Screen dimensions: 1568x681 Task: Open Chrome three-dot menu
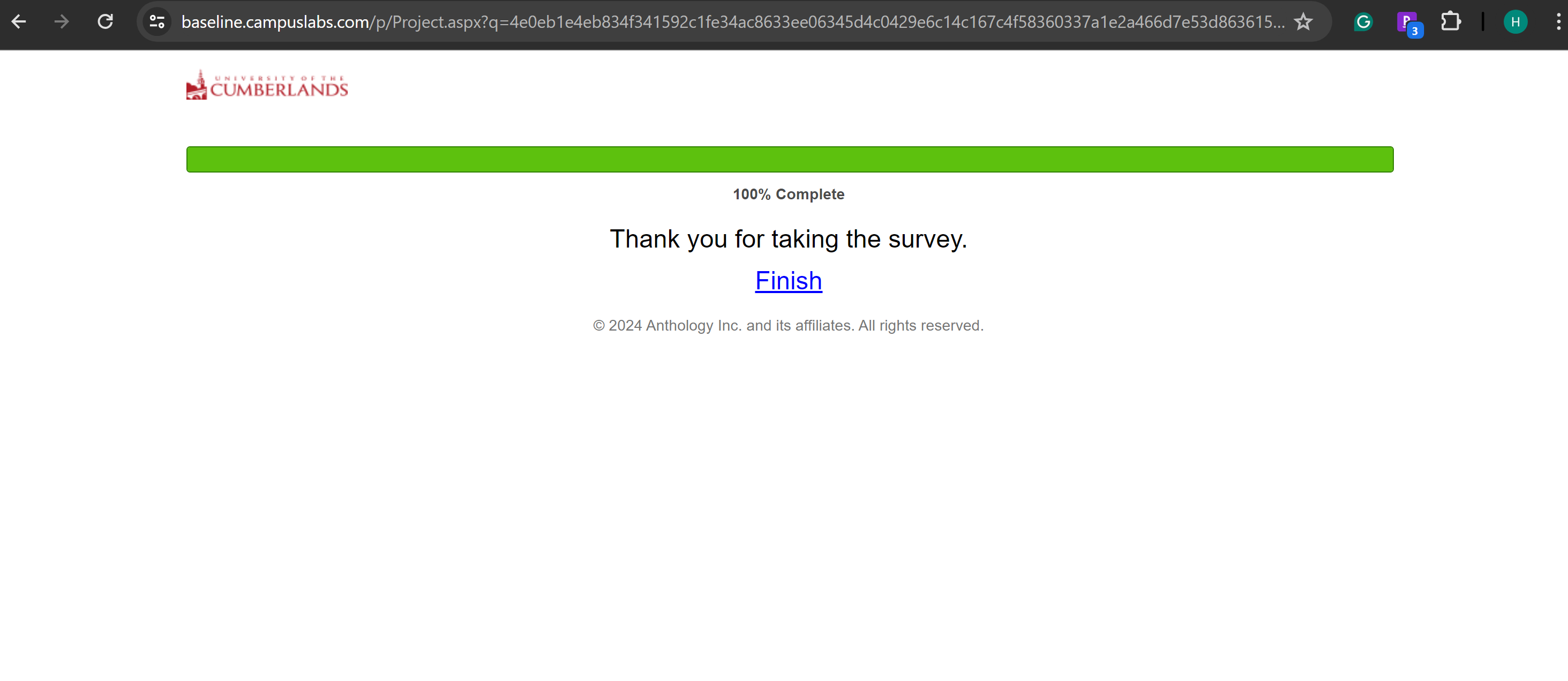[1557, 22]
